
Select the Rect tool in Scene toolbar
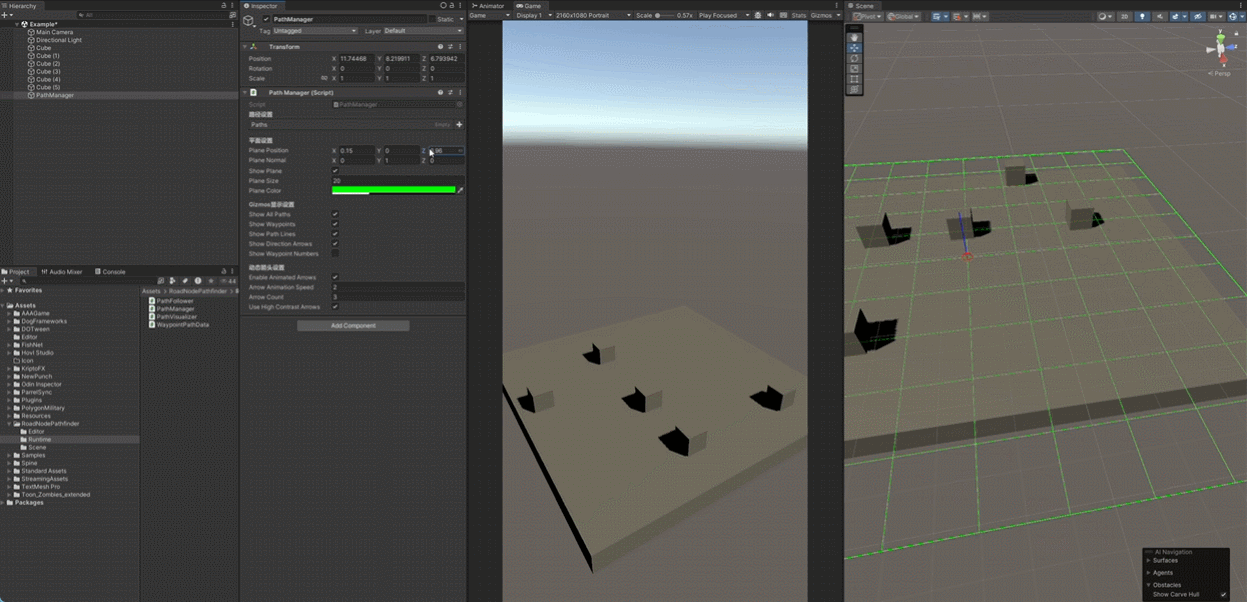pos(854,79)
